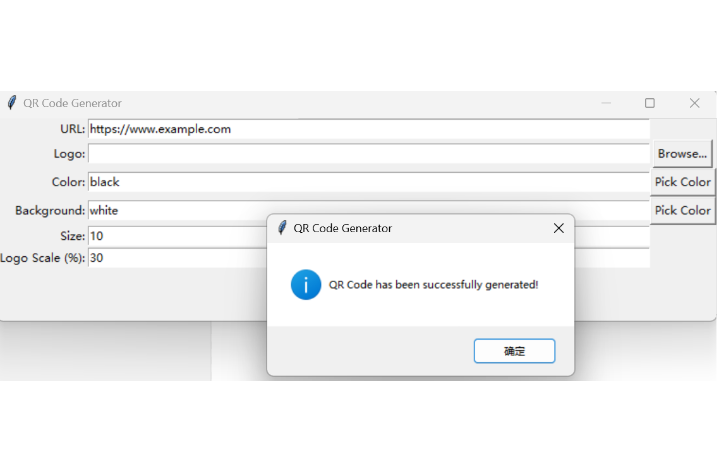Maximize the QR Code Generator main window
The height and width of the screenshot is (450, 720).
tap(650, 103)
